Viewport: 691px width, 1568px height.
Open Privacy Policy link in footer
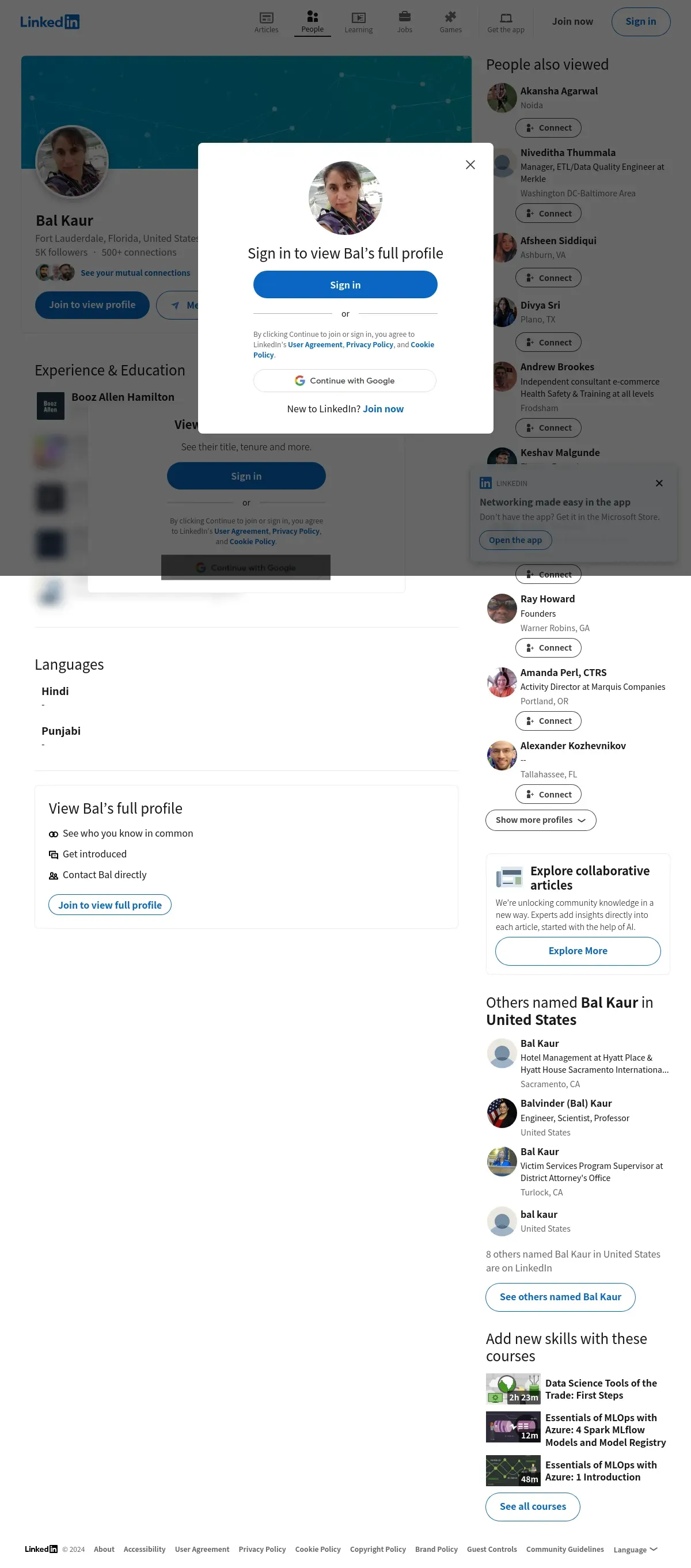pos(262,1549)
